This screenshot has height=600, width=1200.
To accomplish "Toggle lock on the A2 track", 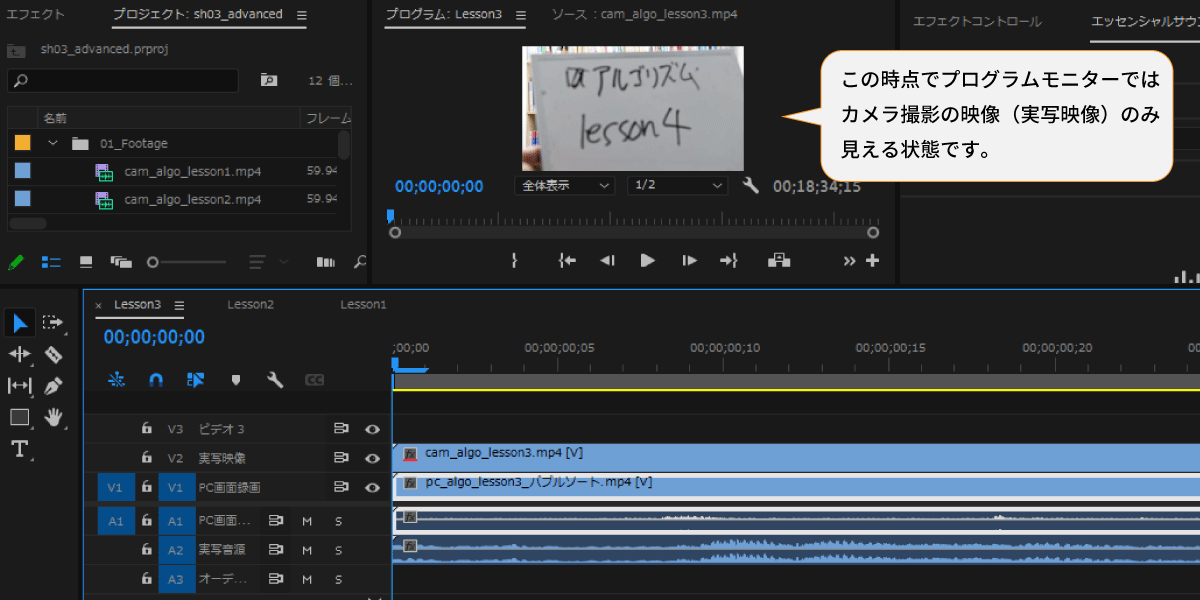I will [147, 549].
